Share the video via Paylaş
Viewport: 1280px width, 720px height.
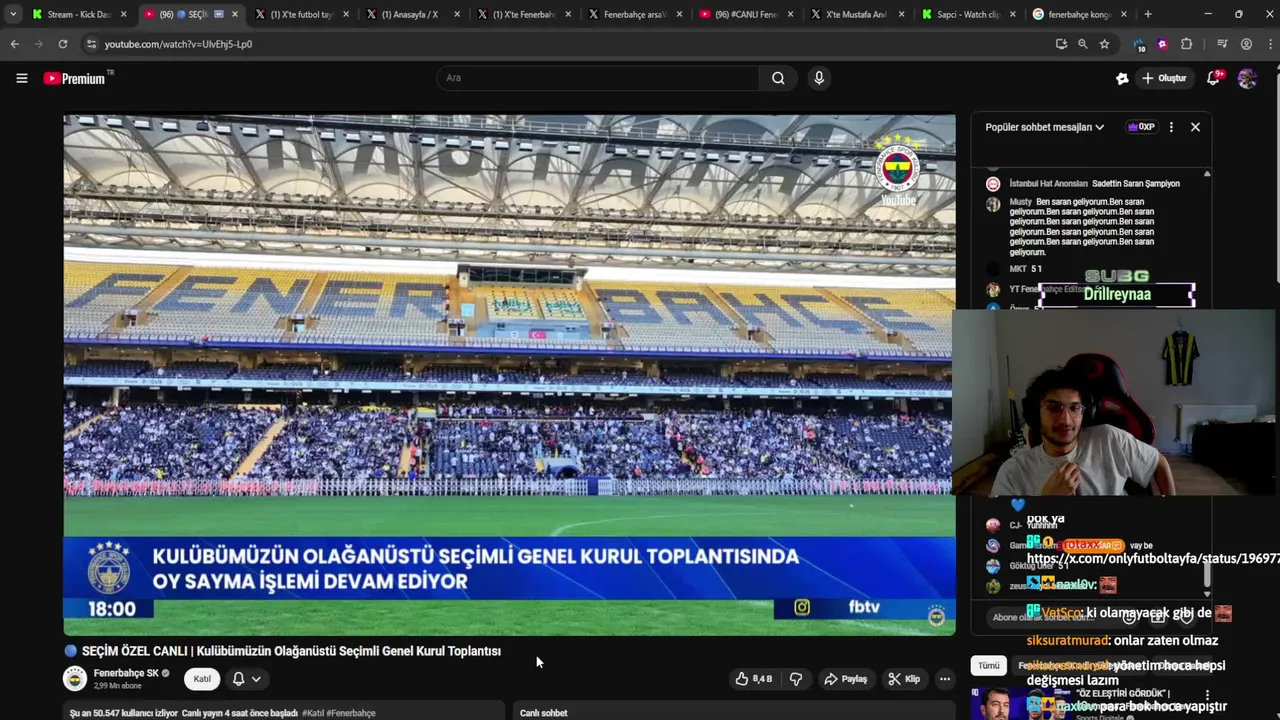pos(845,679)
